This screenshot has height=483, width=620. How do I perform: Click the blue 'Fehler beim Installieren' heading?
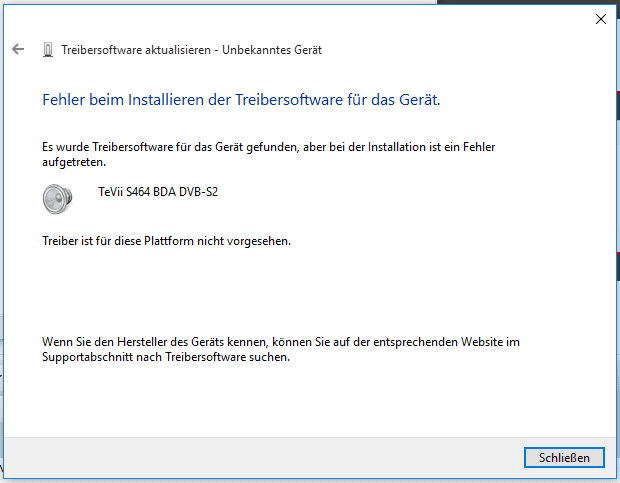[241, 100]
